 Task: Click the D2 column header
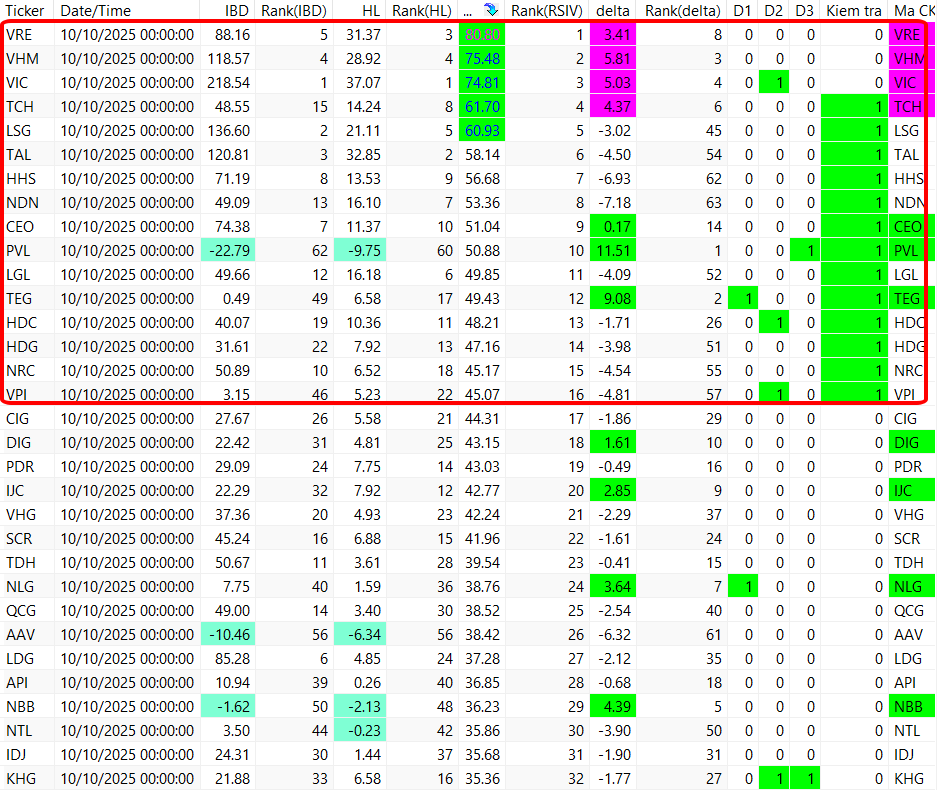pos(773,11)
